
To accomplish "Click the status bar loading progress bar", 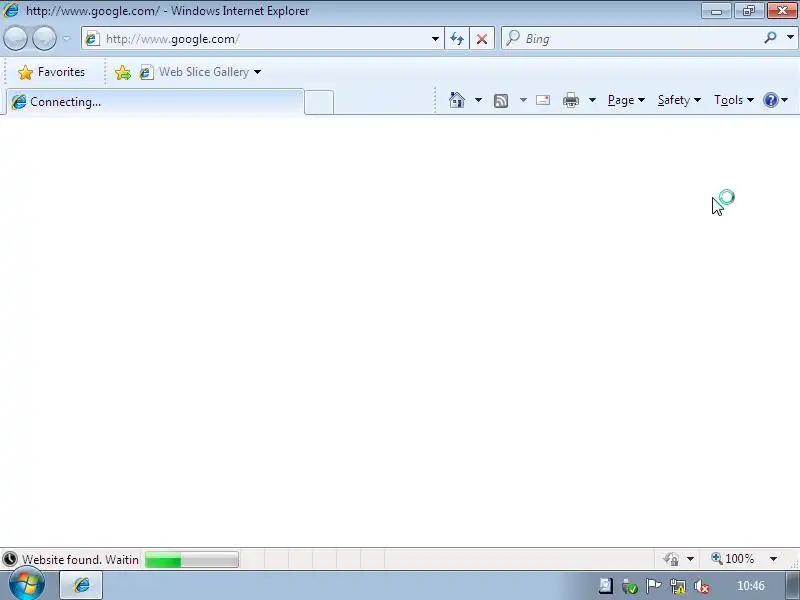I will pos(192,560).
